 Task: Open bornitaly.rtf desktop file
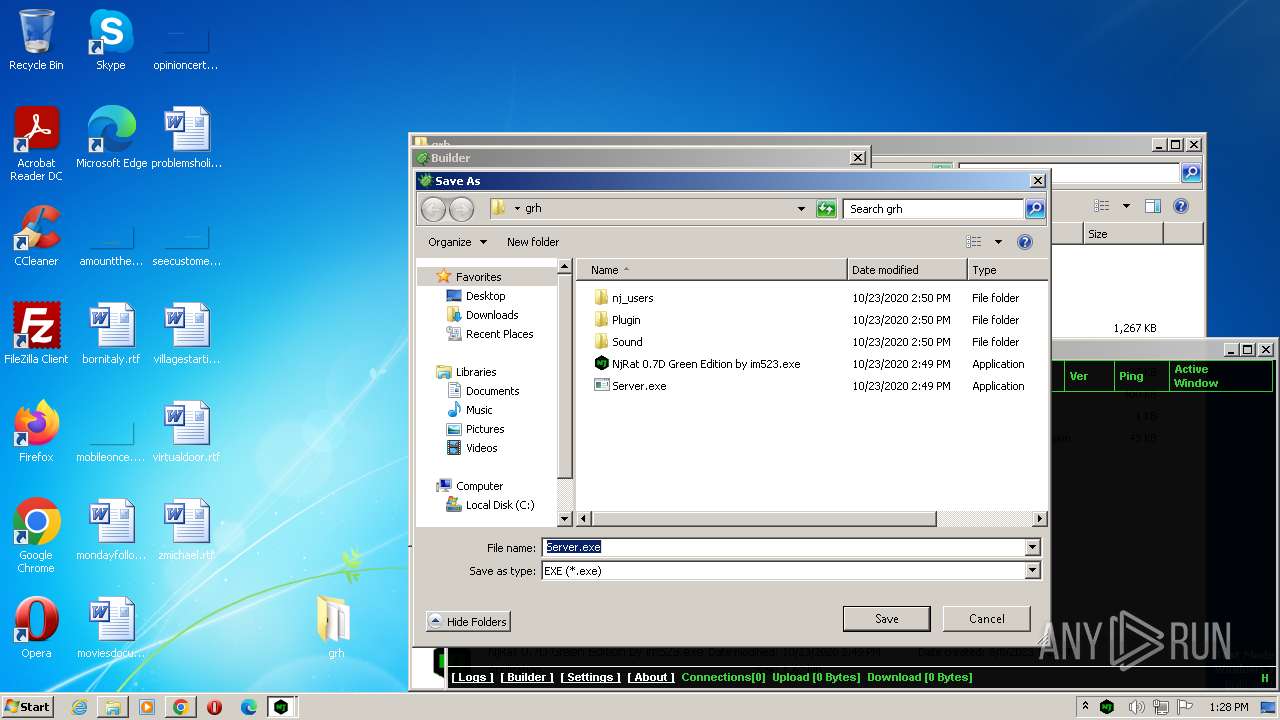tap(111, 334)
